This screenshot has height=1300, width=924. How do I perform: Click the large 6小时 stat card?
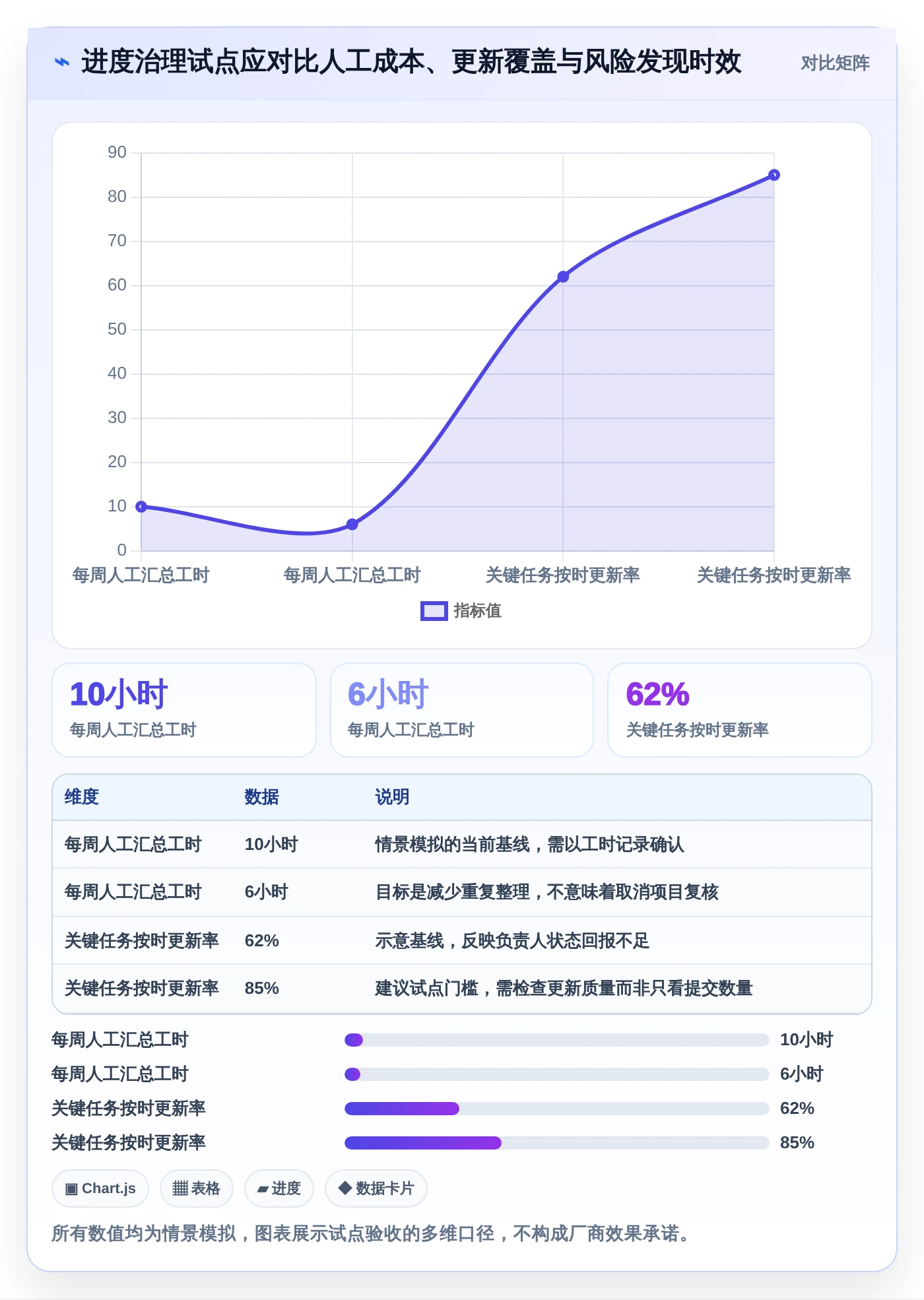[462, 710]
